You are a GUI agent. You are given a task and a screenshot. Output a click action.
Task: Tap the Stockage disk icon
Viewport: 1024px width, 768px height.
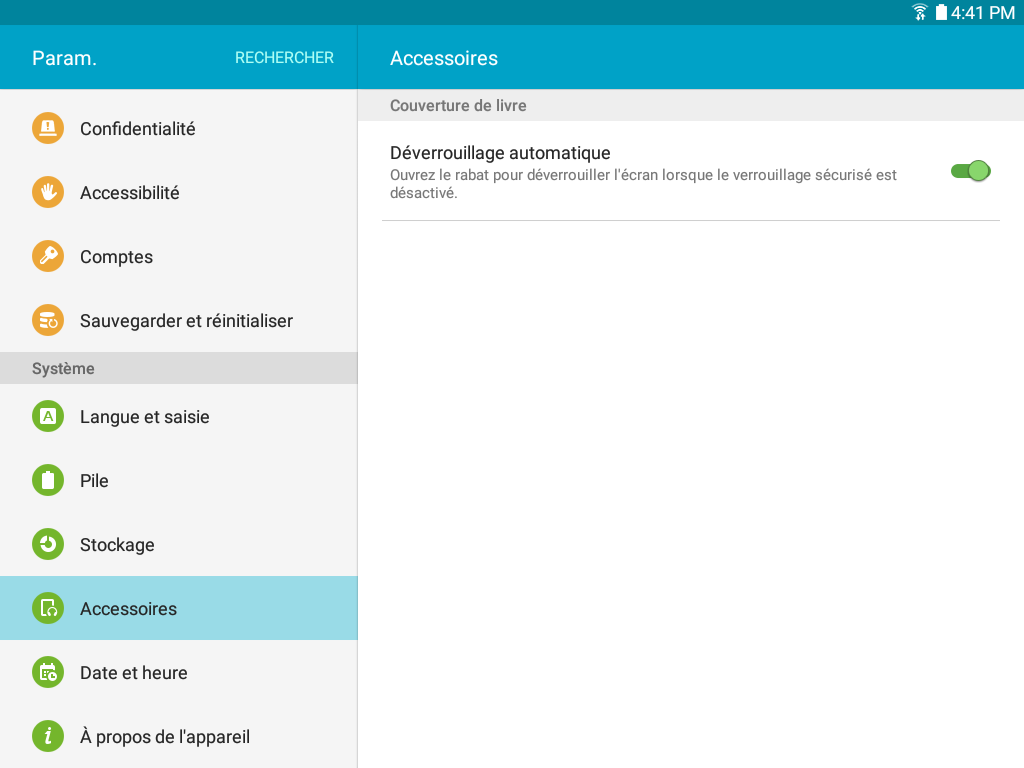[x=48, y=544]
